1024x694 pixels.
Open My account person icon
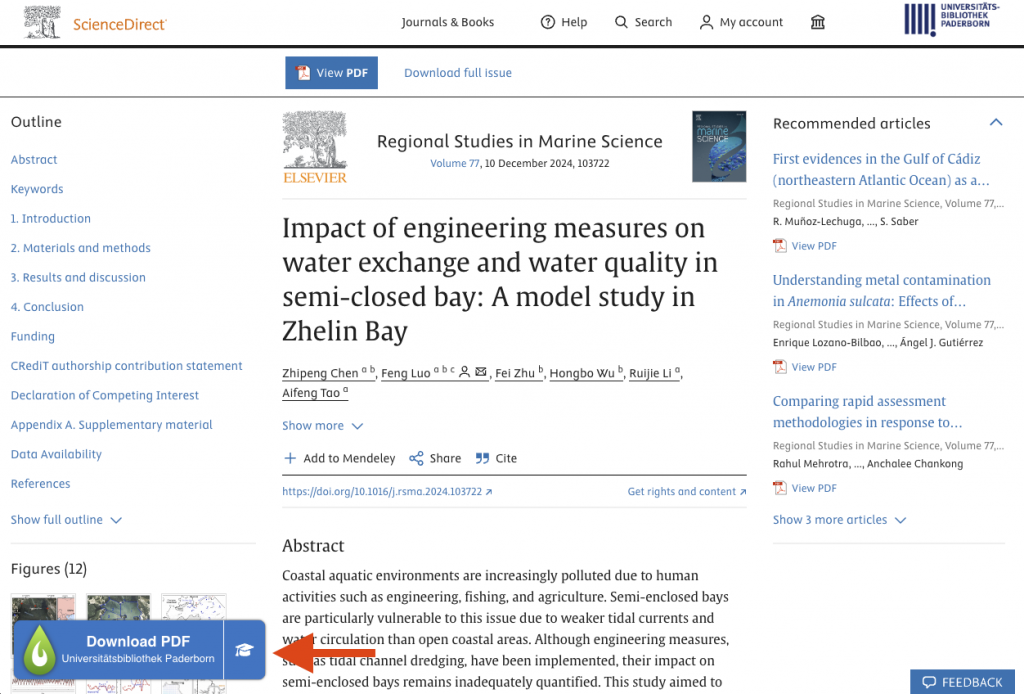[x=706, y=22]
